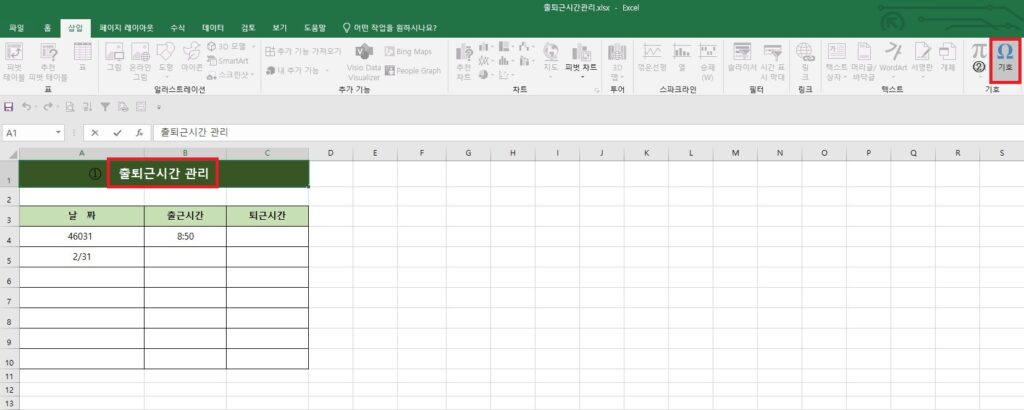Click the formula bar text 출퇴근시간 관리

coord(195,133)
